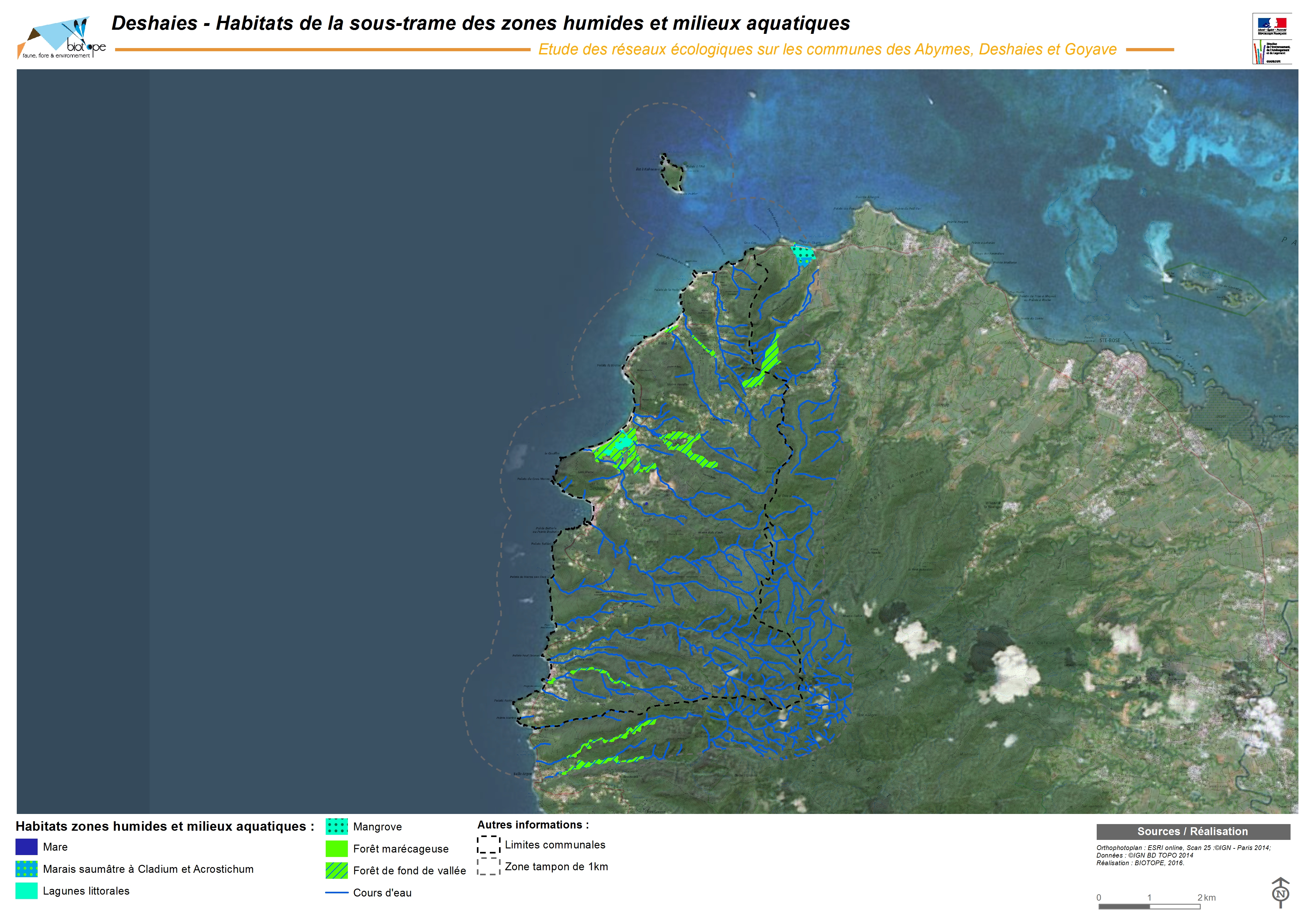Click the Habitats zones humides legend heading
The image size is (1307, 924).
point(164,827)
